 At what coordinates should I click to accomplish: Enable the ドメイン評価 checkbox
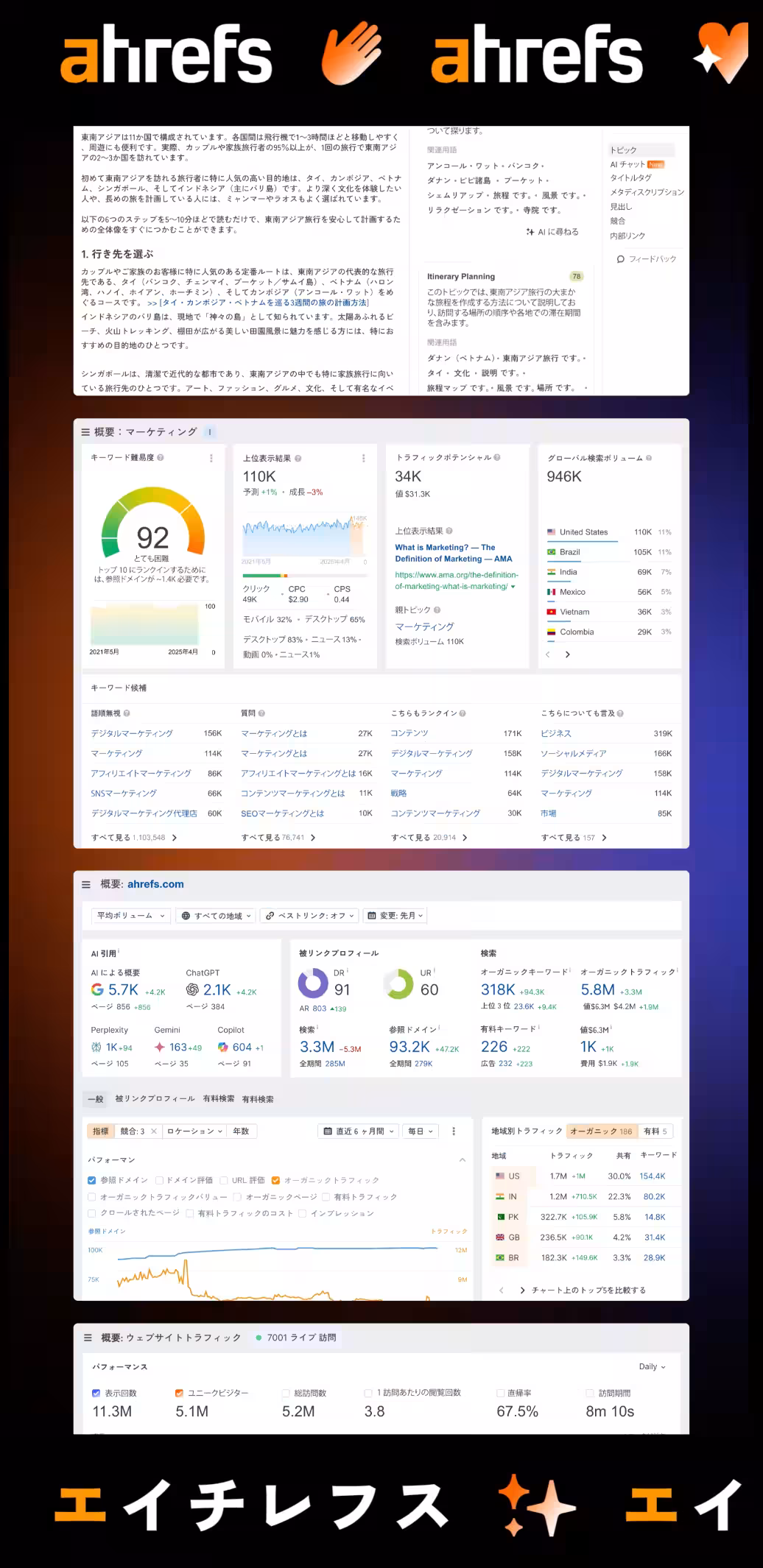point(159,1180)
